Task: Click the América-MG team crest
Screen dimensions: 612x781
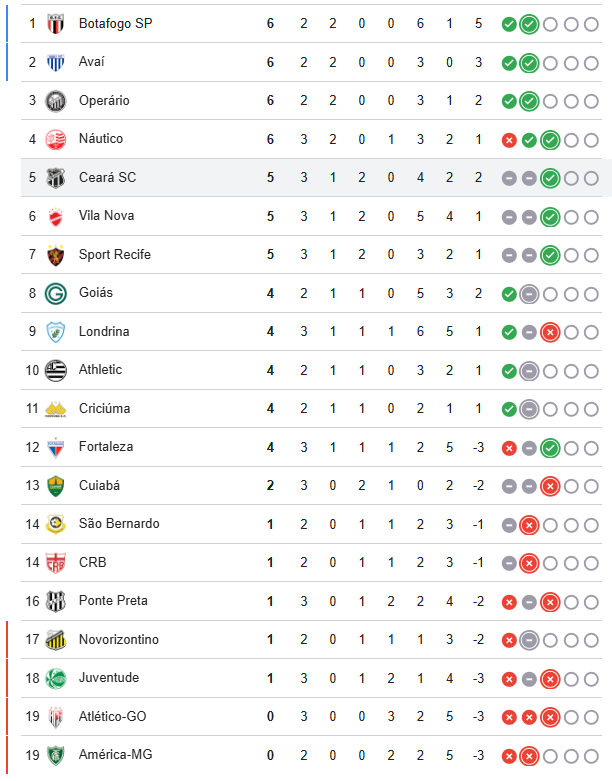Action: point(55,755)
